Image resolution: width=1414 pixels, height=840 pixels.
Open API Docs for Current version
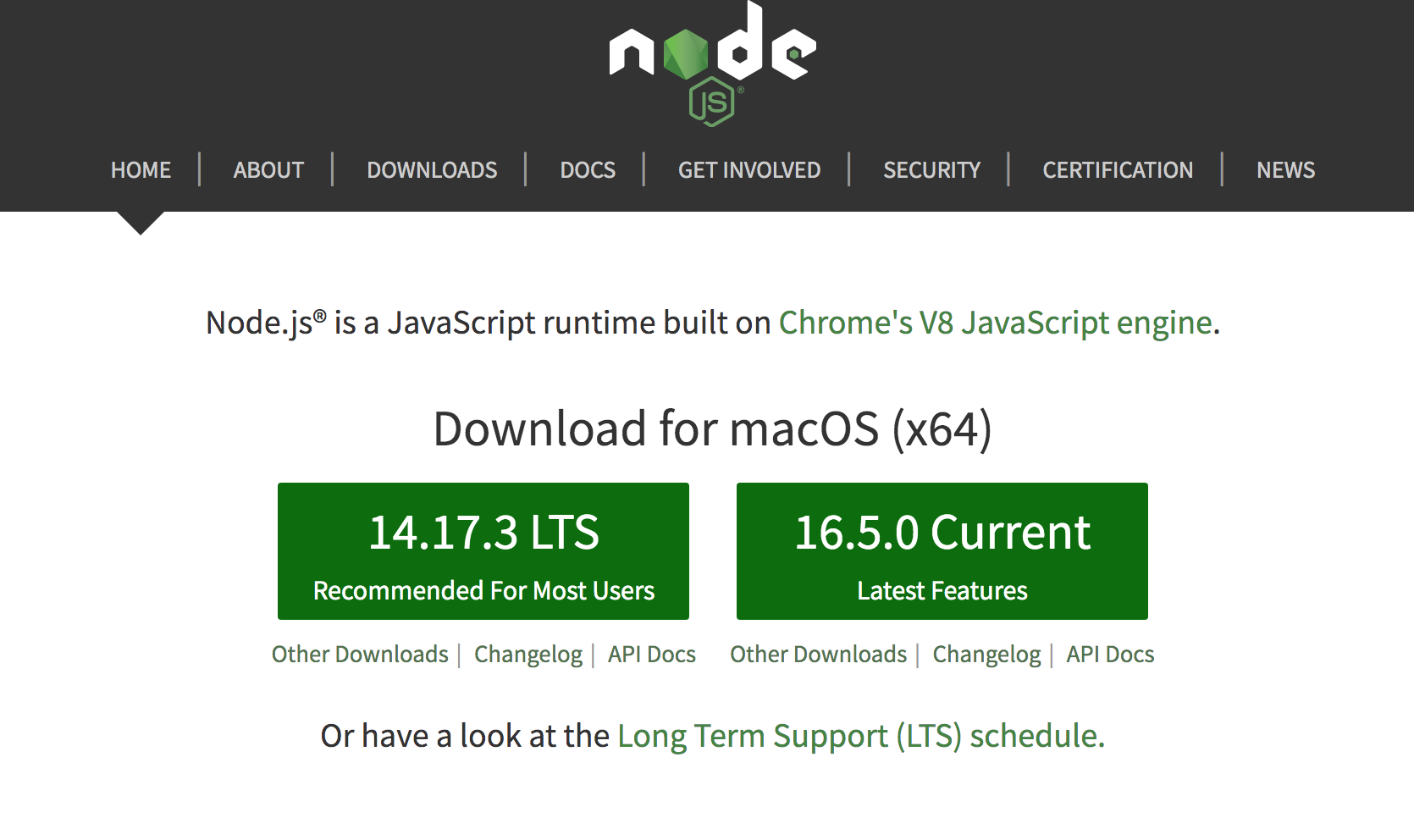click(1110, 655)
